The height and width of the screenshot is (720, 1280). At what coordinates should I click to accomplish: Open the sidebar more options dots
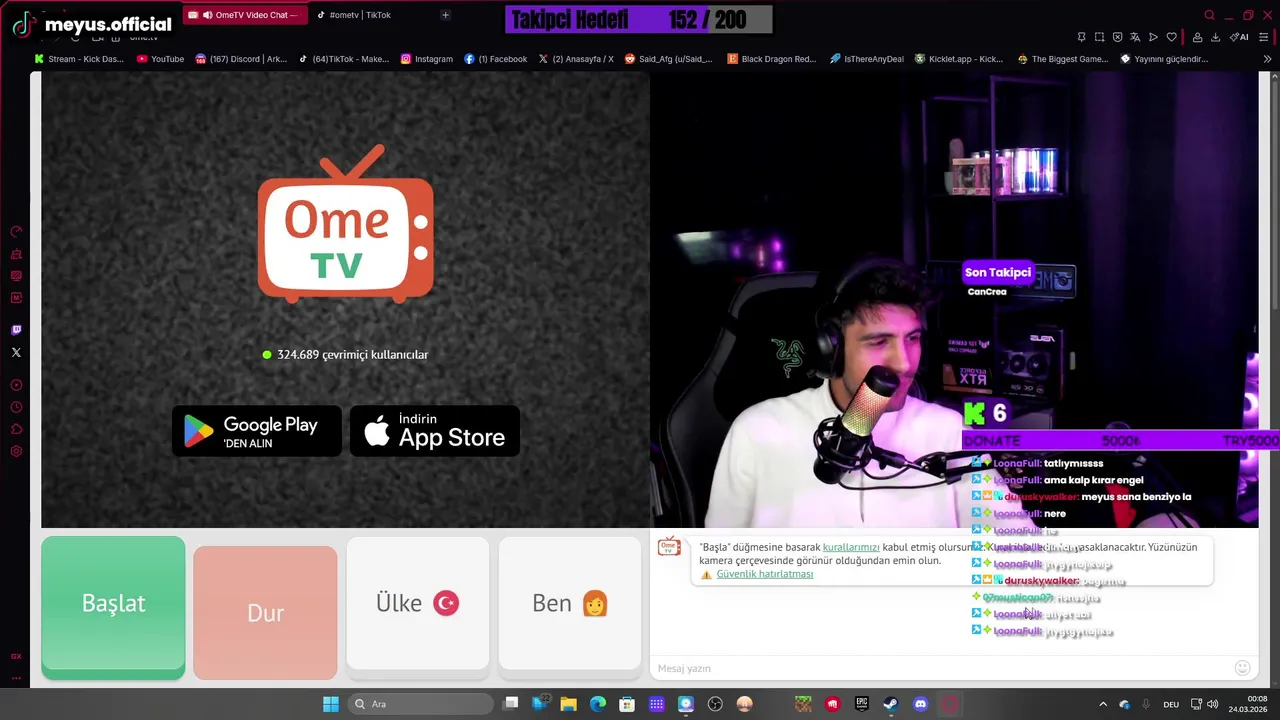[x=16, y=678]
